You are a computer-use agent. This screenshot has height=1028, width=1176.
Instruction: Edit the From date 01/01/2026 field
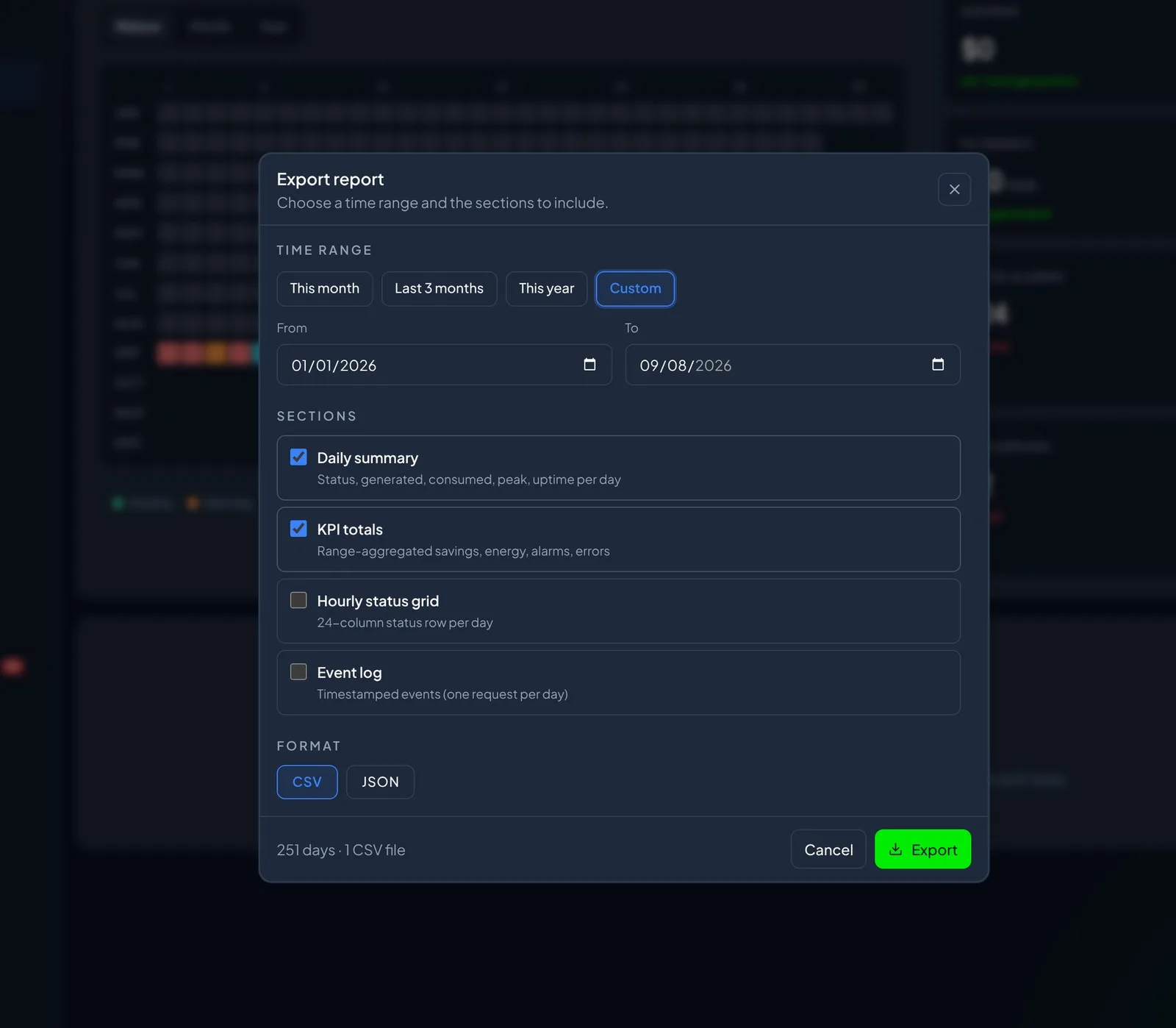pyautogui.click(x=444, y=365)
